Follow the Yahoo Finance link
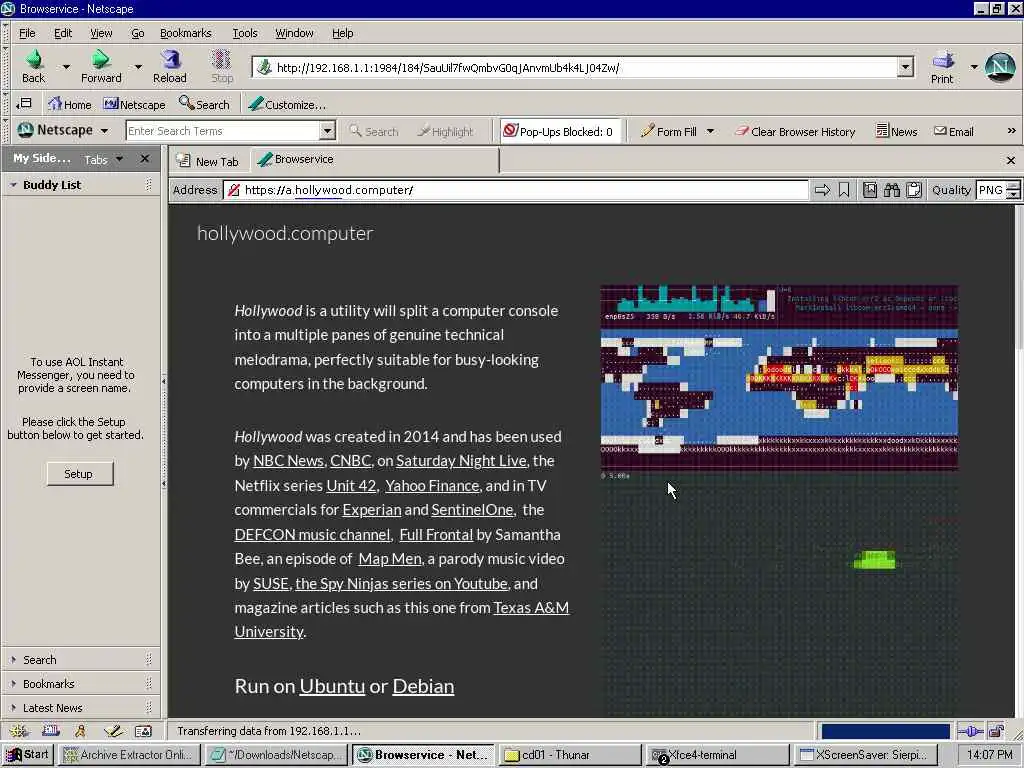 pyautogui.click(x=432, y=486)
